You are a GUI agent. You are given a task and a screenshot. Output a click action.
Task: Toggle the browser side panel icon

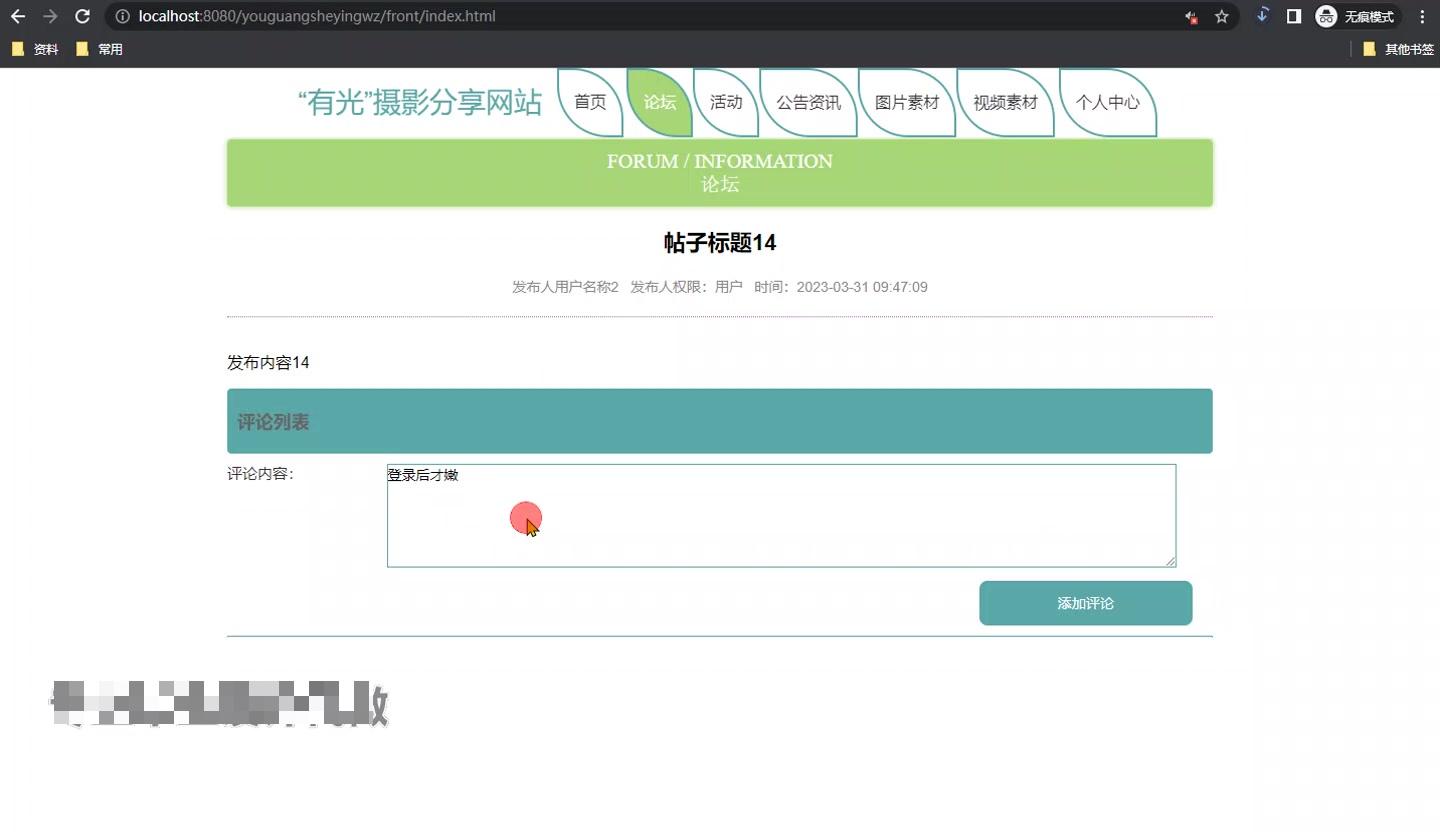pos(1293,16)
